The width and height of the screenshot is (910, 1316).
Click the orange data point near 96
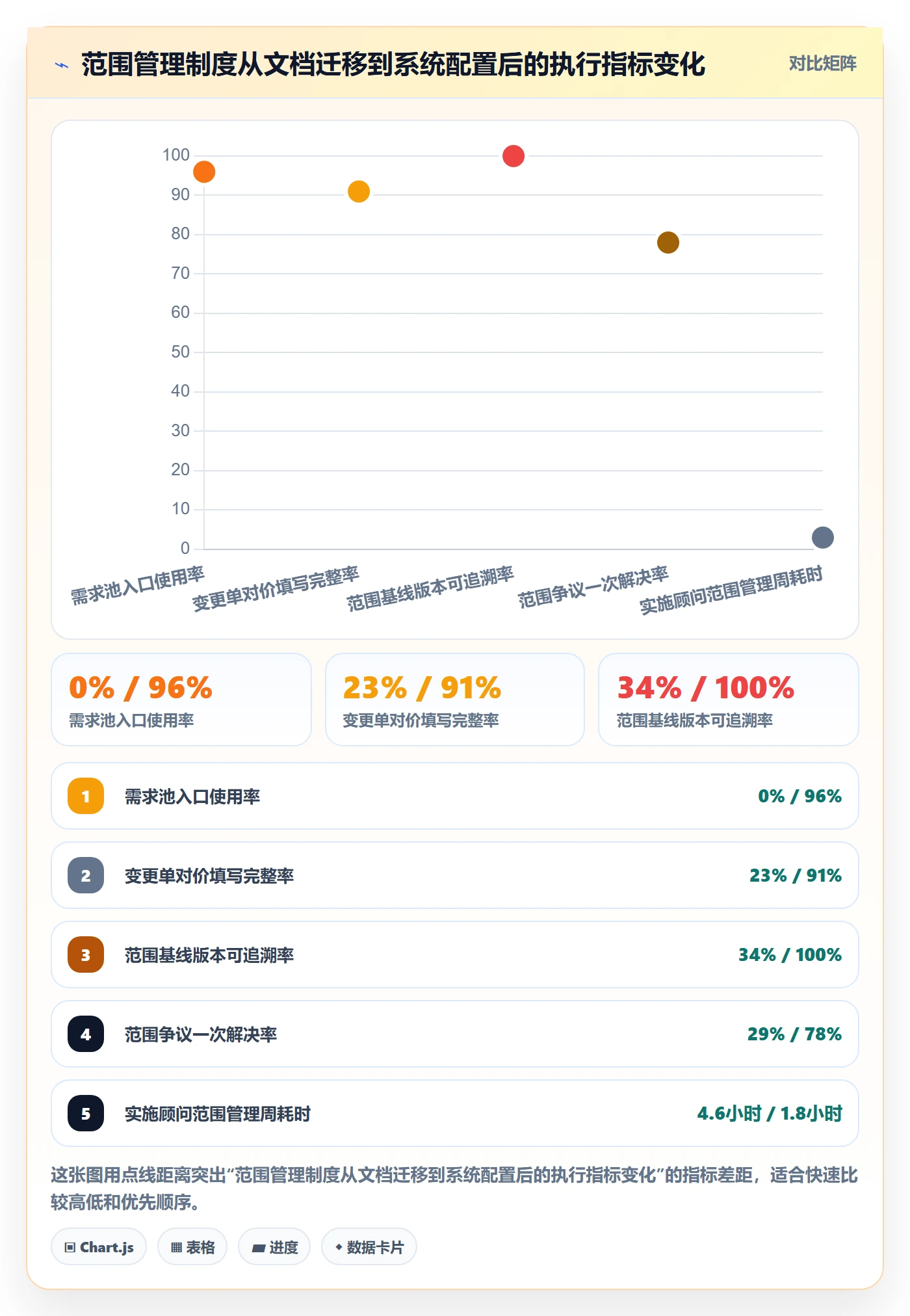coord(204,172)
